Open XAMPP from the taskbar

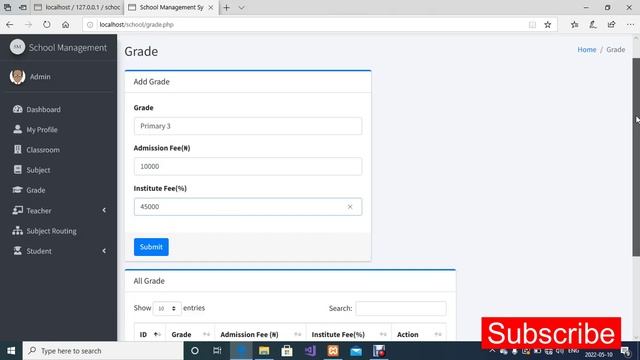click(x=333, y=351)
